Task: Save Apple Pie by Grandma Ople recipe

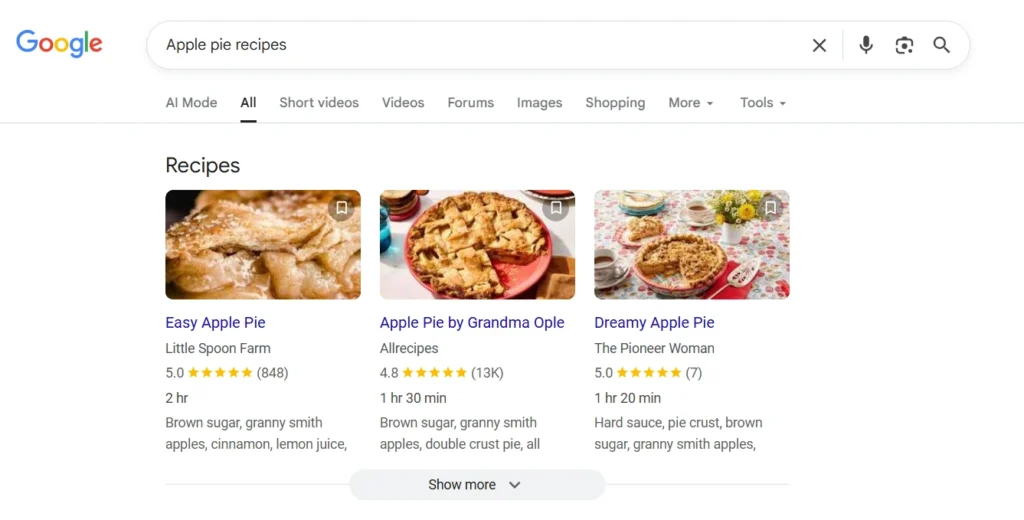Action: point(556,208)
